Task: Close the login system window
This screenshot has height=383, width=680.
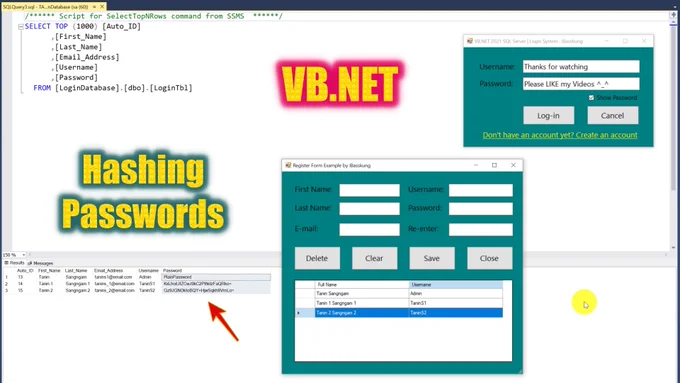Action: point(644,41)
